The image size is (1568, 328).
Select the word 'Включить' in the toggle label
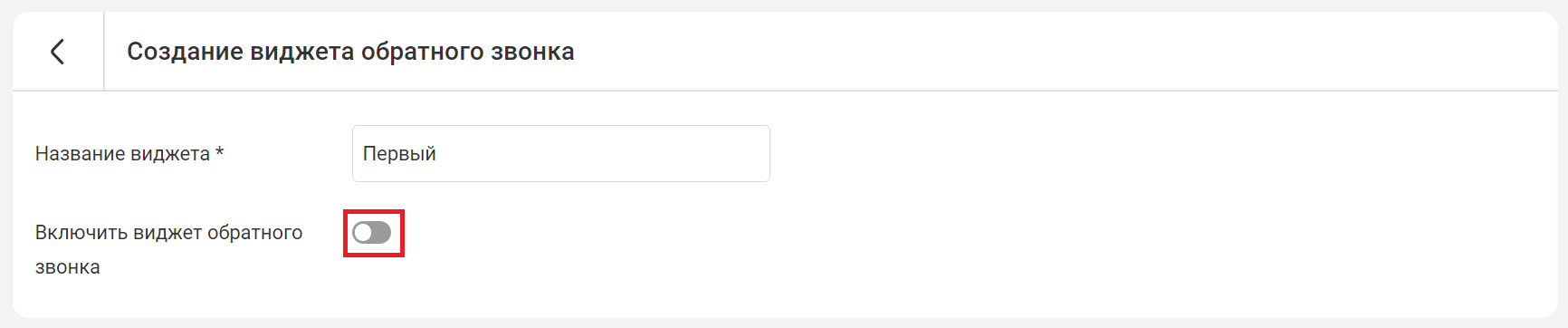(x=81, y=233)
